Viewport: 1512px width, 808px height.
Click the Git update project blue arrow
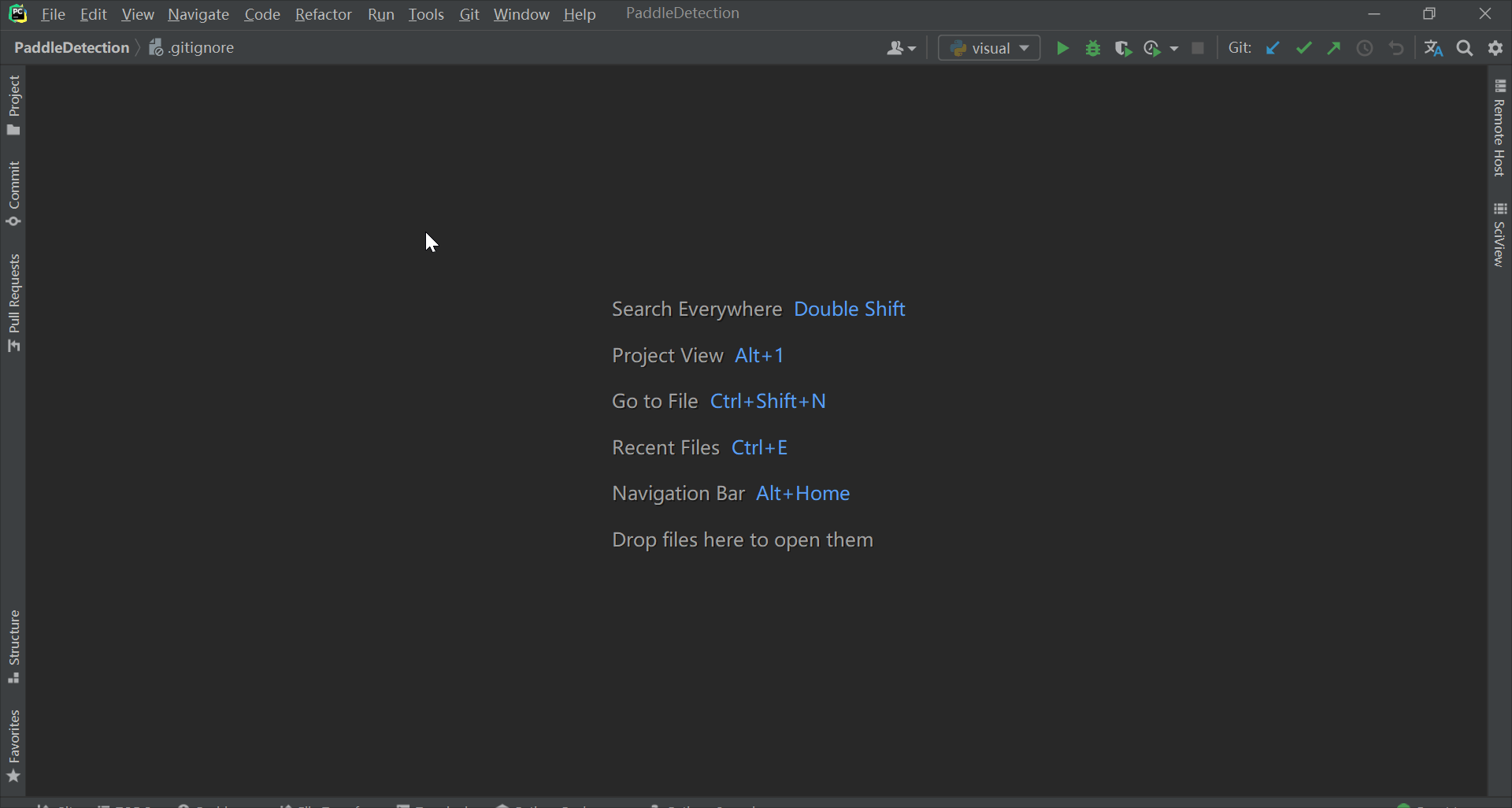click(1273, 49)
